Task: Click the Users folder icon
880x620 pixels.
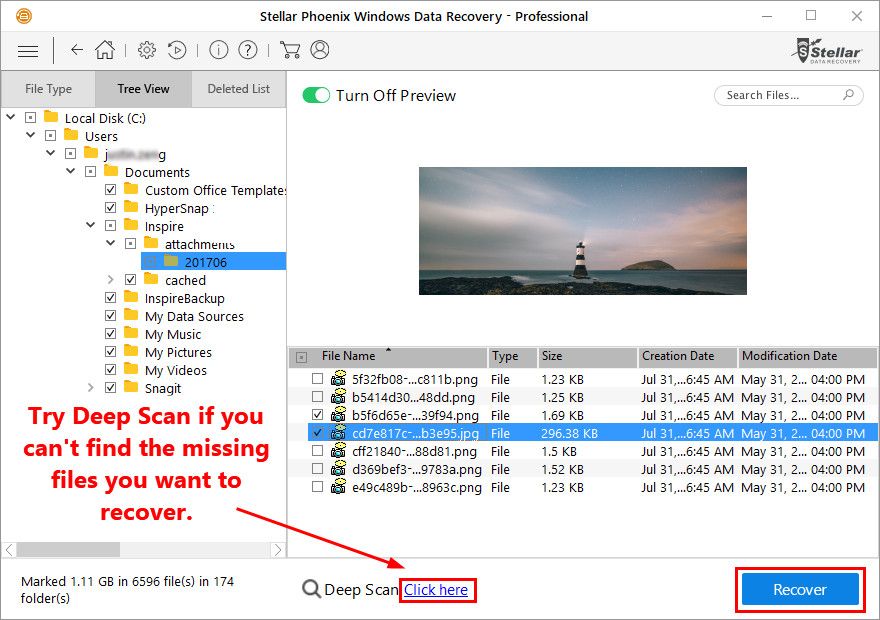Action: coord(71,135)
